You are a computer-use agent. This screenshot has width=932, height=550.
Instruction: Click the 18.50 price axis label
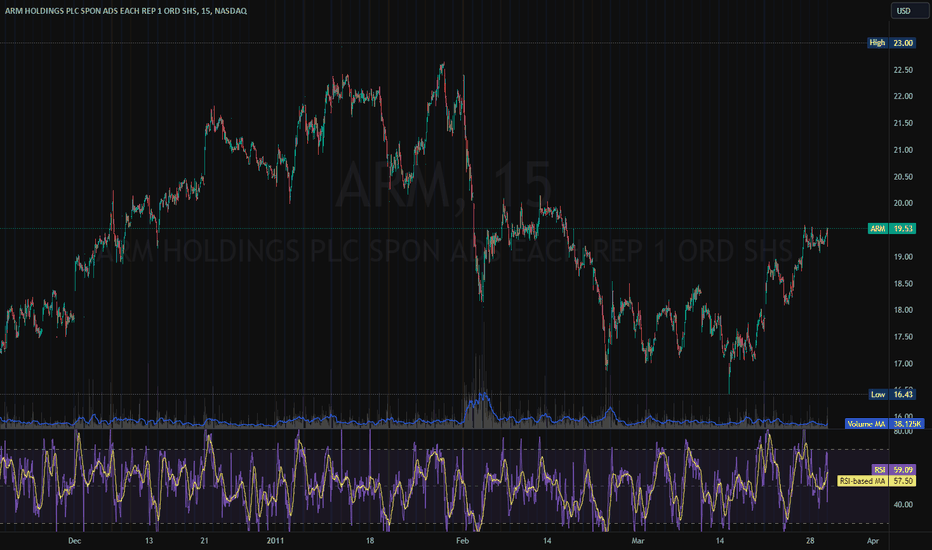tap(903, 284)
